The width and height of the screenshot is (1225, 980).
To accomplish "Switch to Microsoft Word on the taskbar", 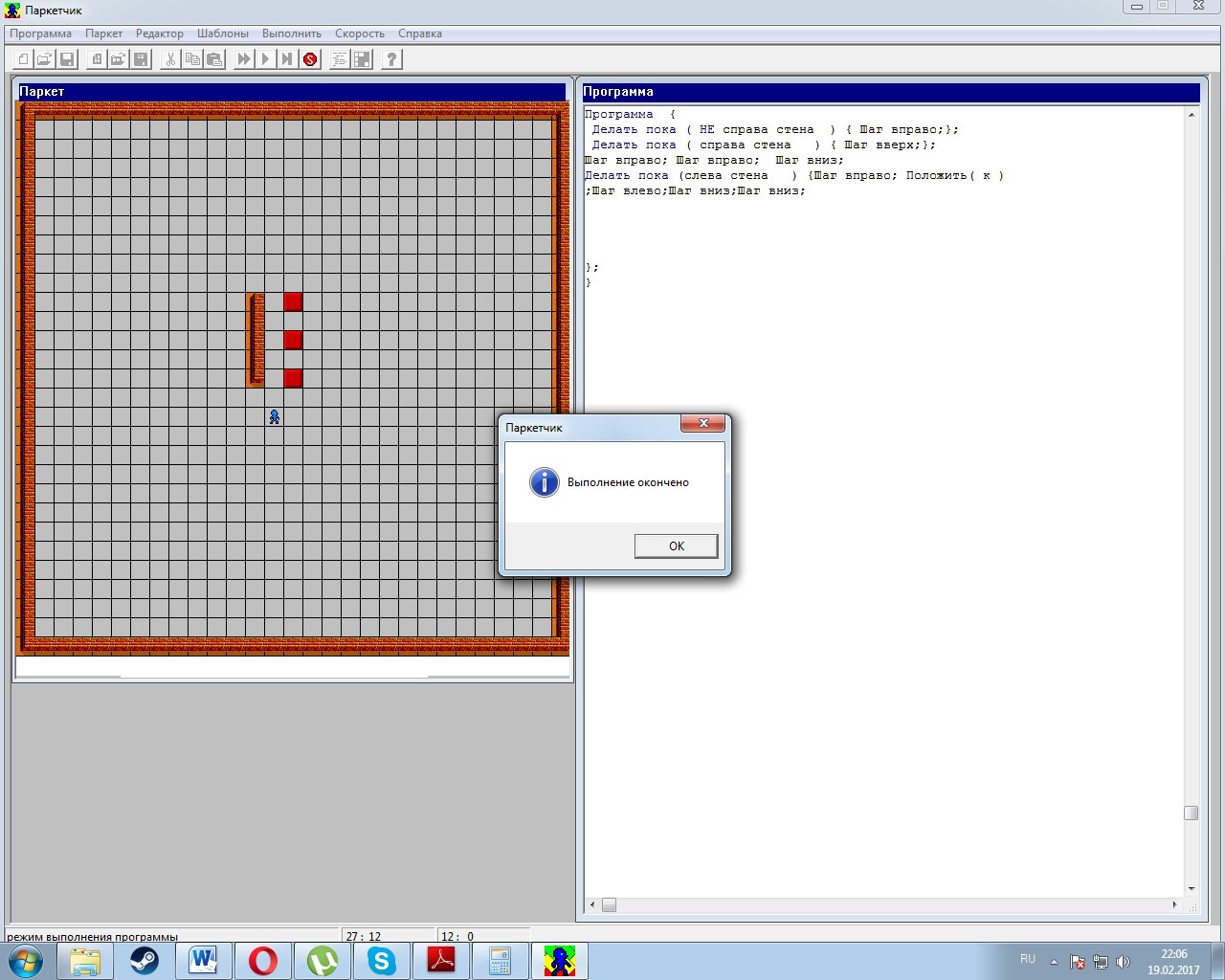I will click(204, 961).
